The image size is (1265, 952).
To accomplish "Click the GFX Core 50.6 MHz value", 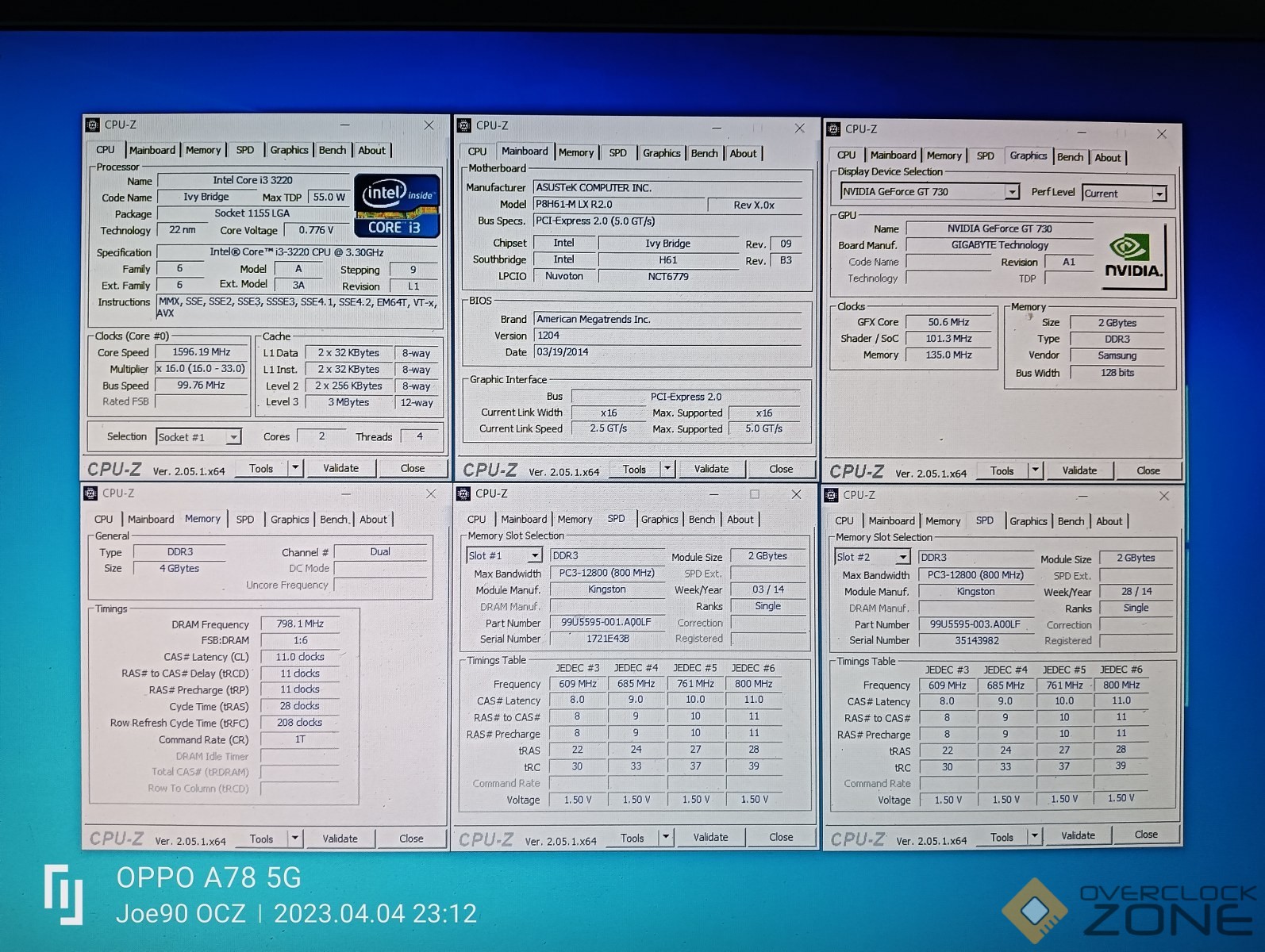I will (x=949, y=322).
